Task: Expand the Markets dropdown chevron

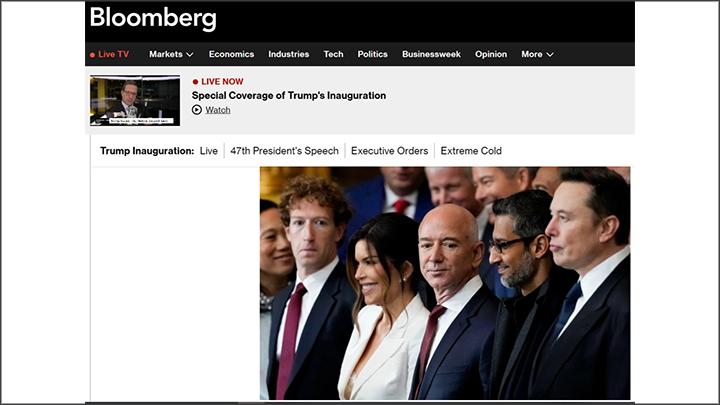Action: coord(190,55)
